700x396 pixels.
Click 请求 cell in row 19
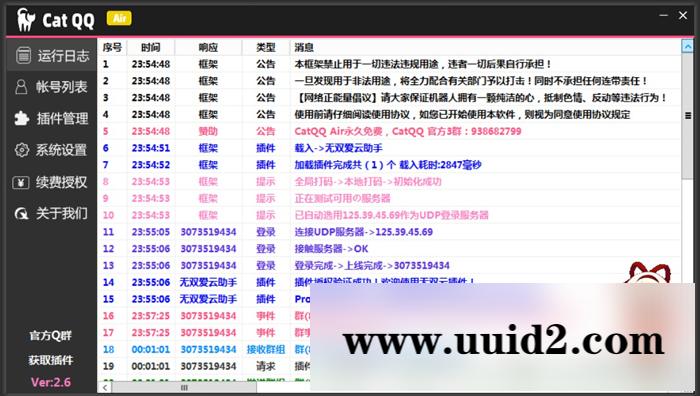[x=266, y=366]
